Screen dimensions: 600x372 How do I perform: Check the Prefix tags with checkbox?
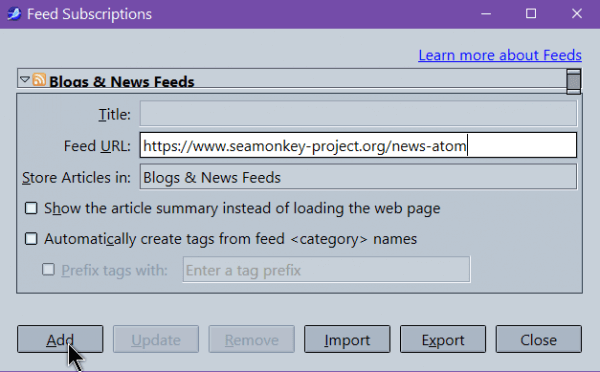(48, 269)
